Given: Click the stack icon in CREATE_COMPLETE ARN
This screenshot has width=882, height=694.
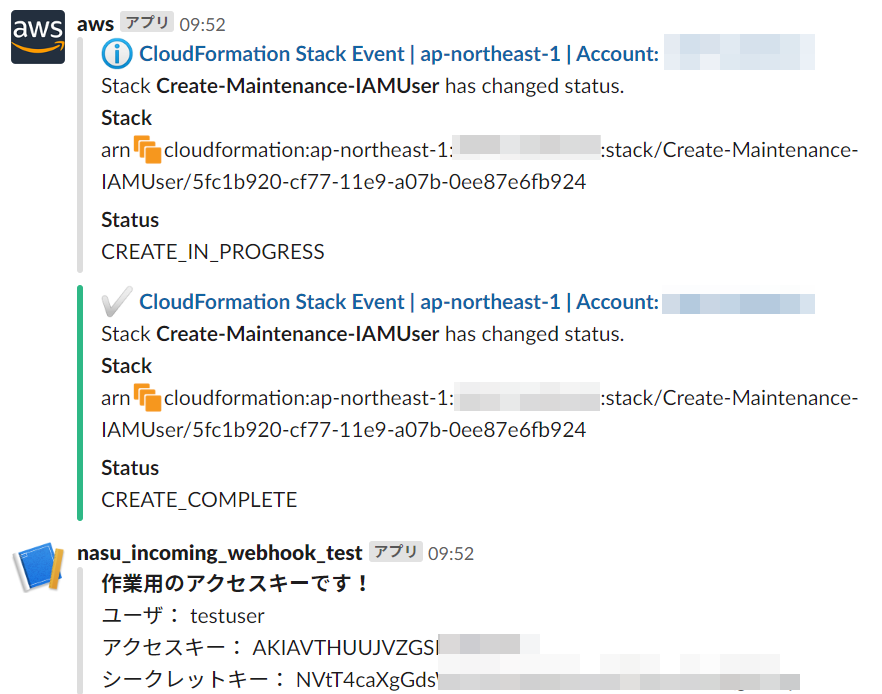Looking at the screenshot, I should coord(147,398).
